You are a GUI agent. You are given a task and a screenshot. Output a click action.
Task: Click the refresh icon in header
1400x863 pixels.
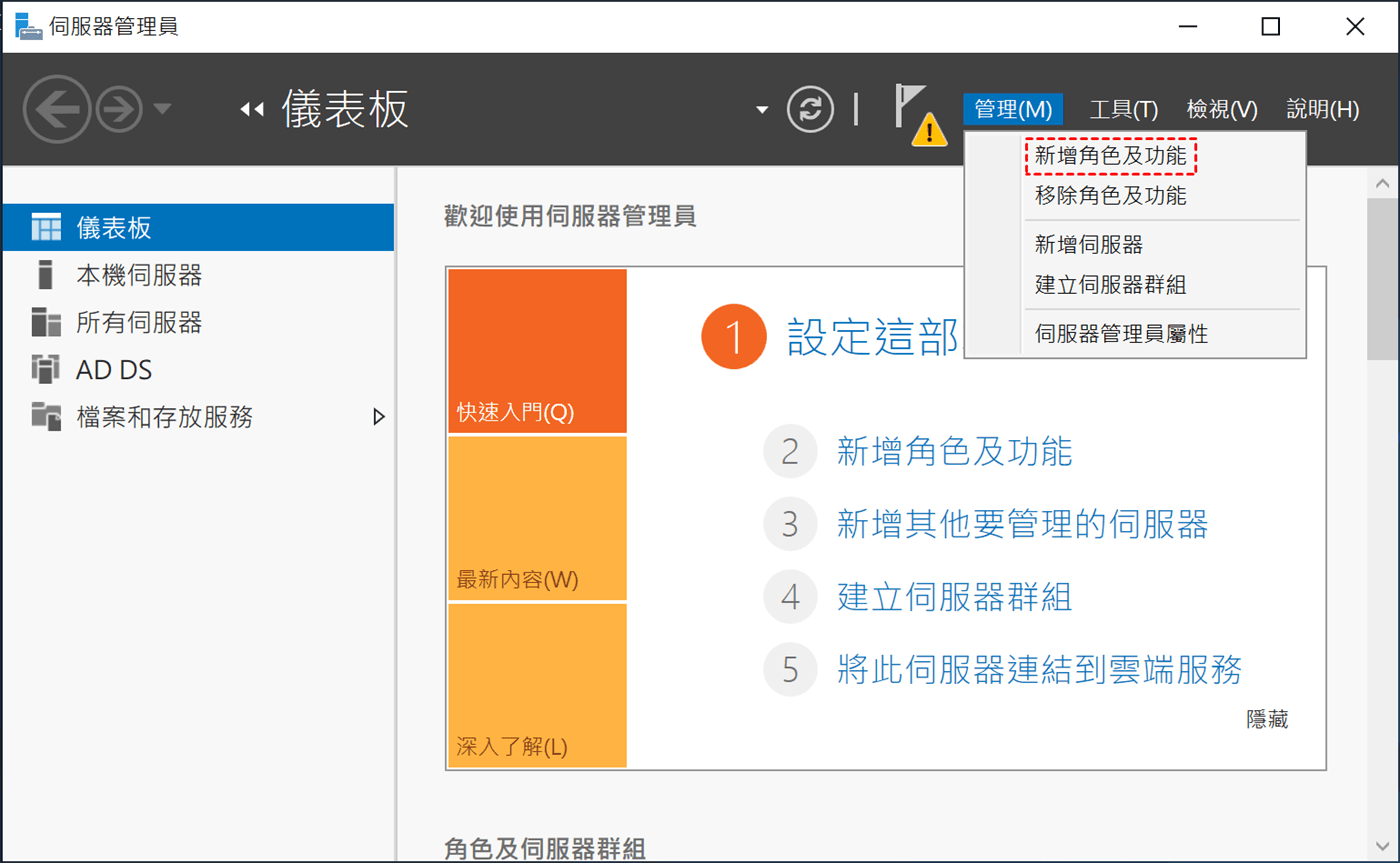(x=810, y=109)
